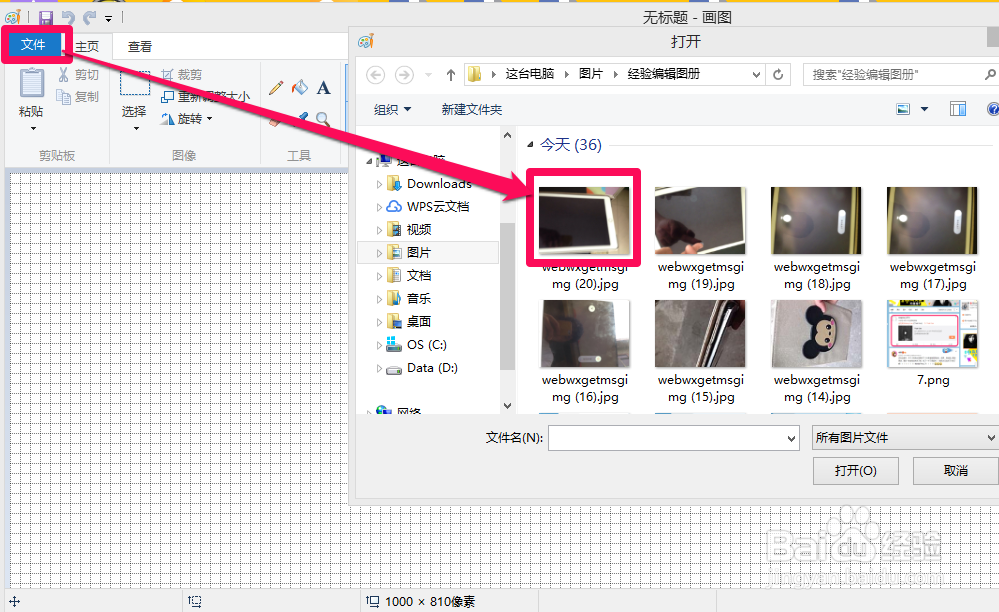Open the view options dropdown arrow
Image resolution: width=999 pixels, height=612 pixels.
coord(924,110)
